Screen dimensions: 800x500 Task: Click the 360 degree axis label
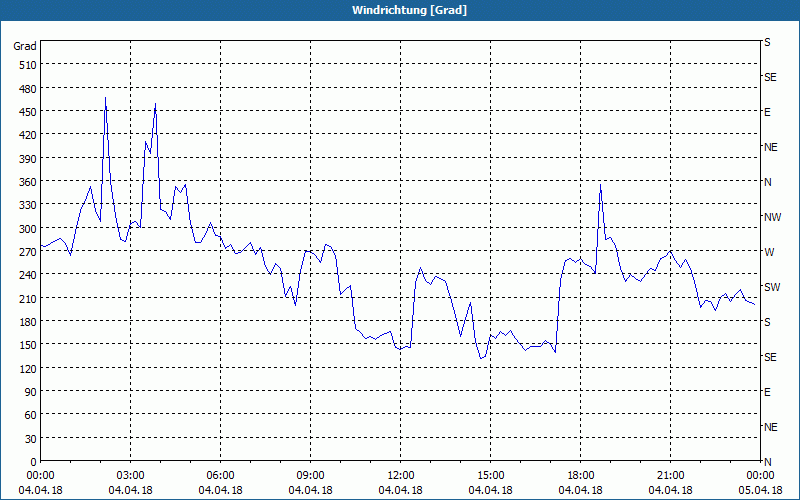point(28,182)
